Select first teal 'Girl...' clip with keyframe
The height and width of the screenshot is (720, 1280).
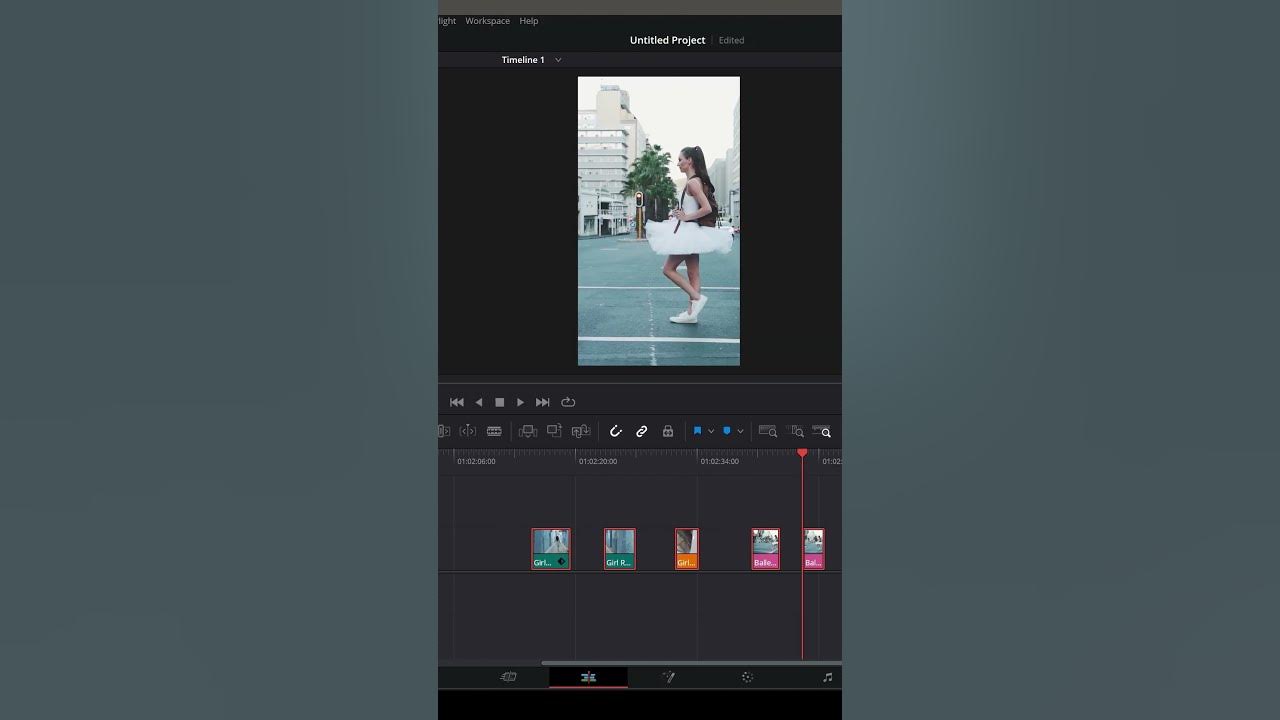551,549
